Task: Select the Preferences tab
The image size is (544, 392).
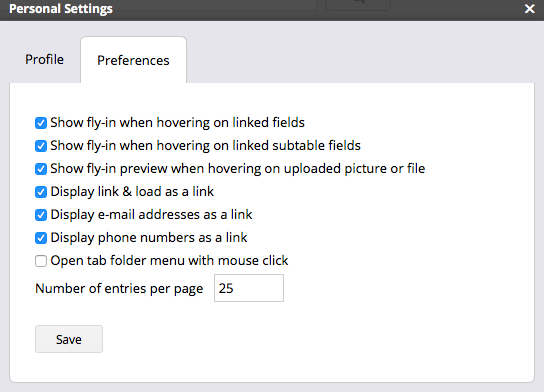Action: tap(133, 60)
